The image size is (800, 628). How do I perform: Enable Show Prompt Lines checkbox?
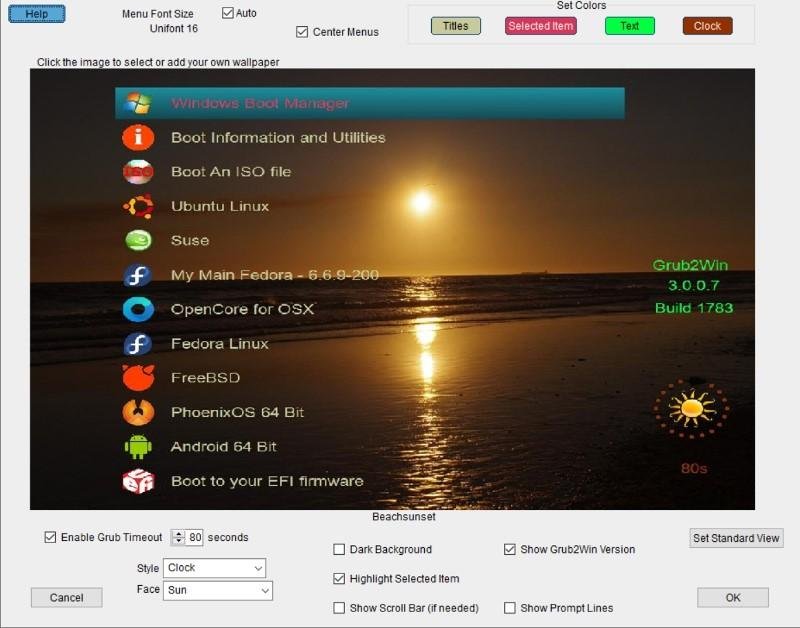pyautogui.click(x=509, y=608)
